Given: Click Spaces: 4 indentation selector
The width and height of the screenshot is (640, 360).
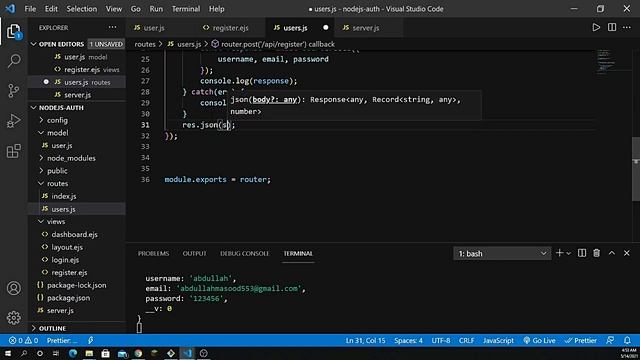Looking at the screenshot, I should pos(408,340).
